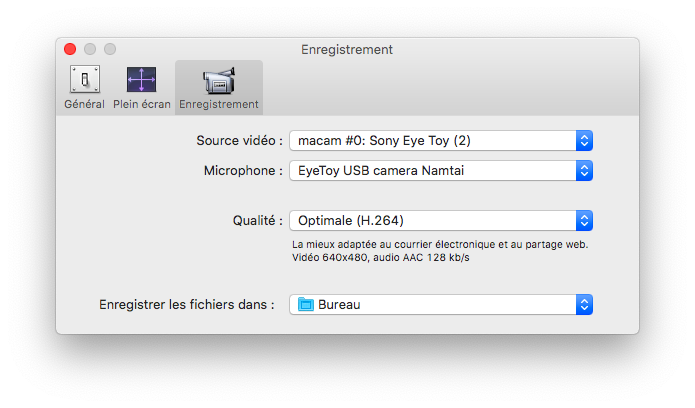Close the Enregistrement preferences window
The width and height of the screenshot is (695, 408).
point(70,49)
